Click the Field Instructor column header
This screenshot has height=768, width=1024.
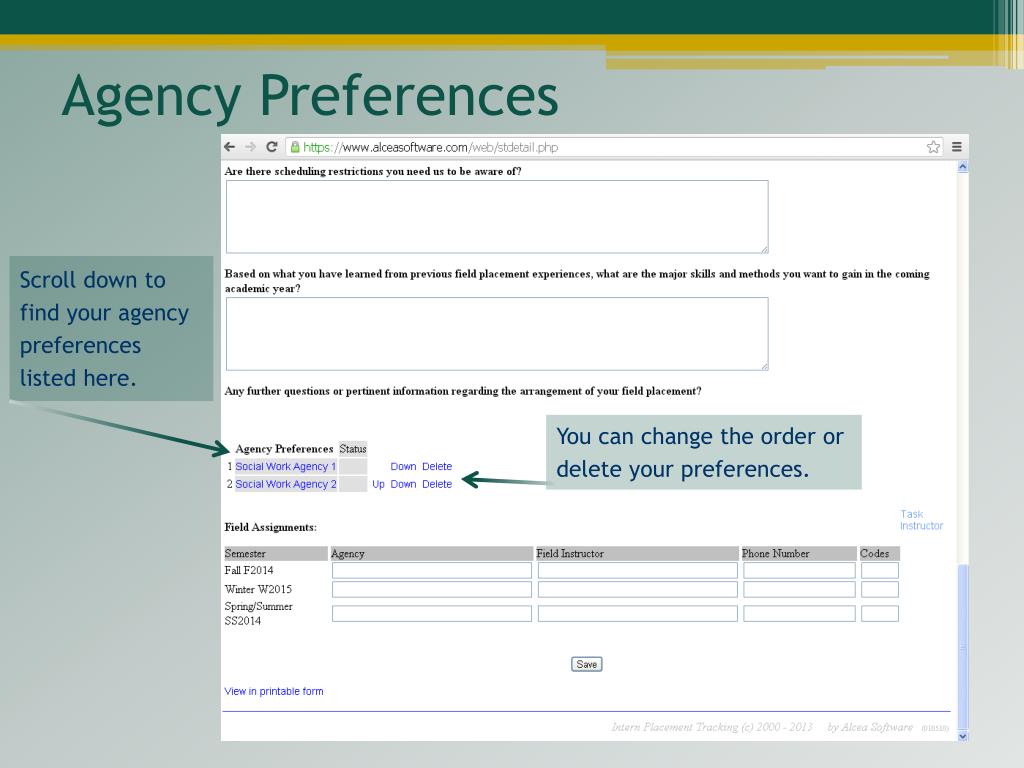point(637,554)
